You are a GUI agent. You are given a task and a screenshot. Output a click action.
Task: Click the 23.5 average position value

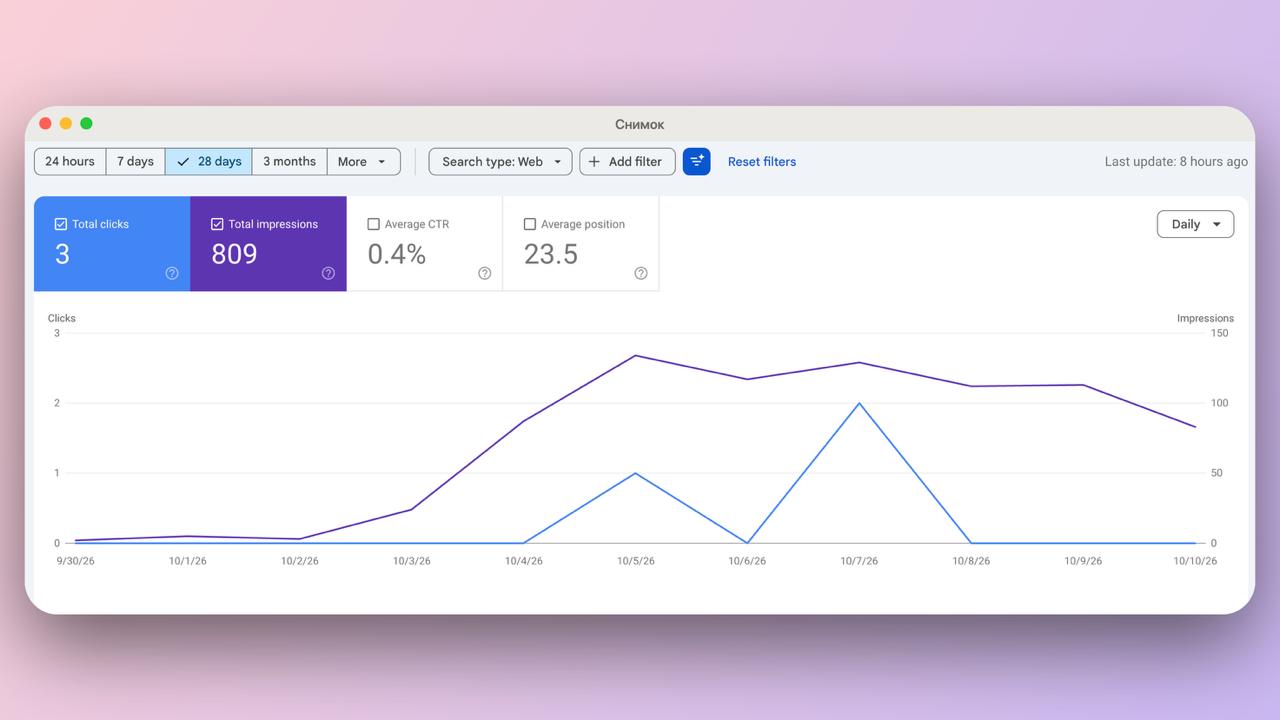551,254
